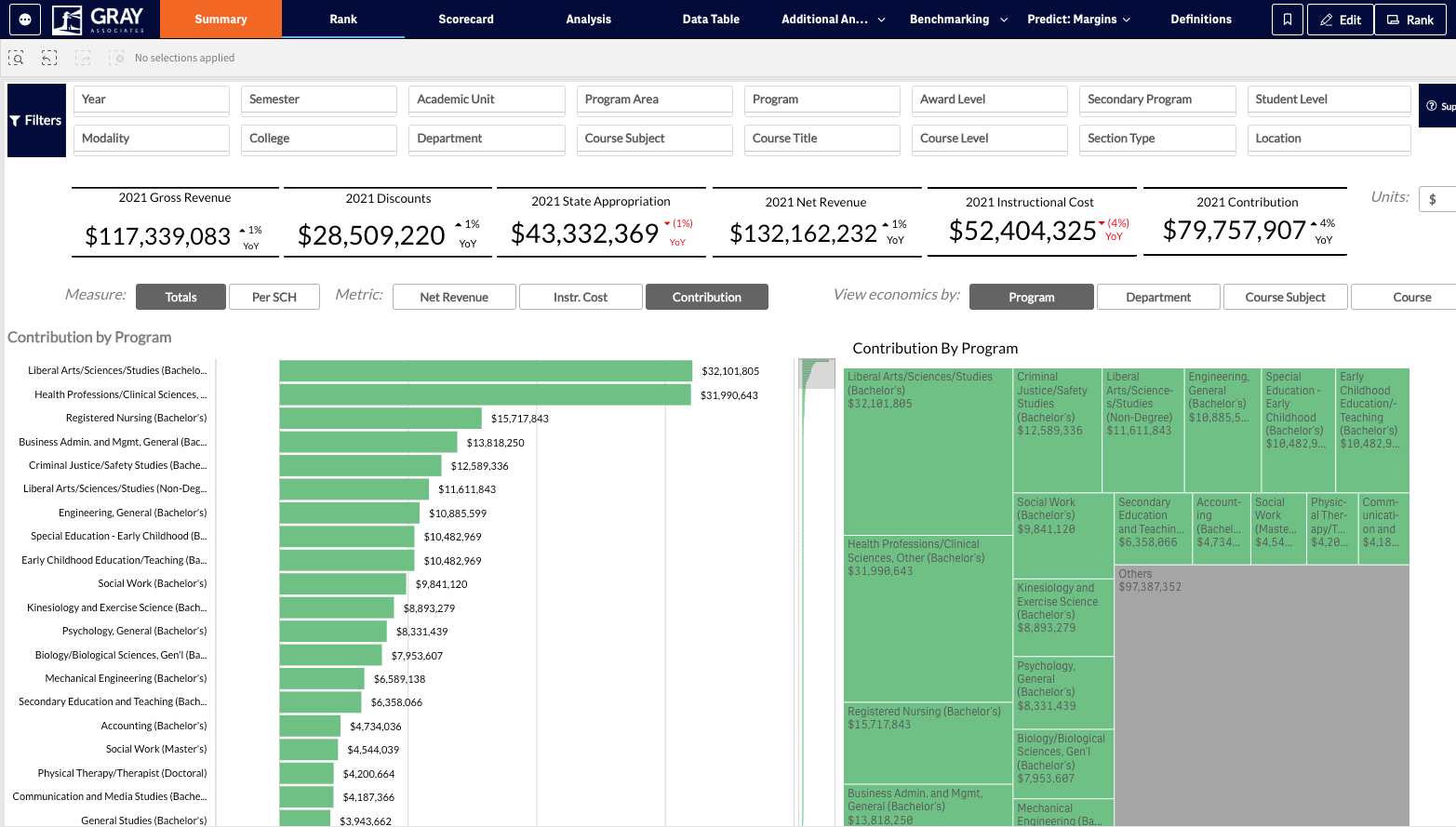The height and width of the screenshot is (827, 1456).
Task: Open the Student Level filter
Action: (1329, 100)
